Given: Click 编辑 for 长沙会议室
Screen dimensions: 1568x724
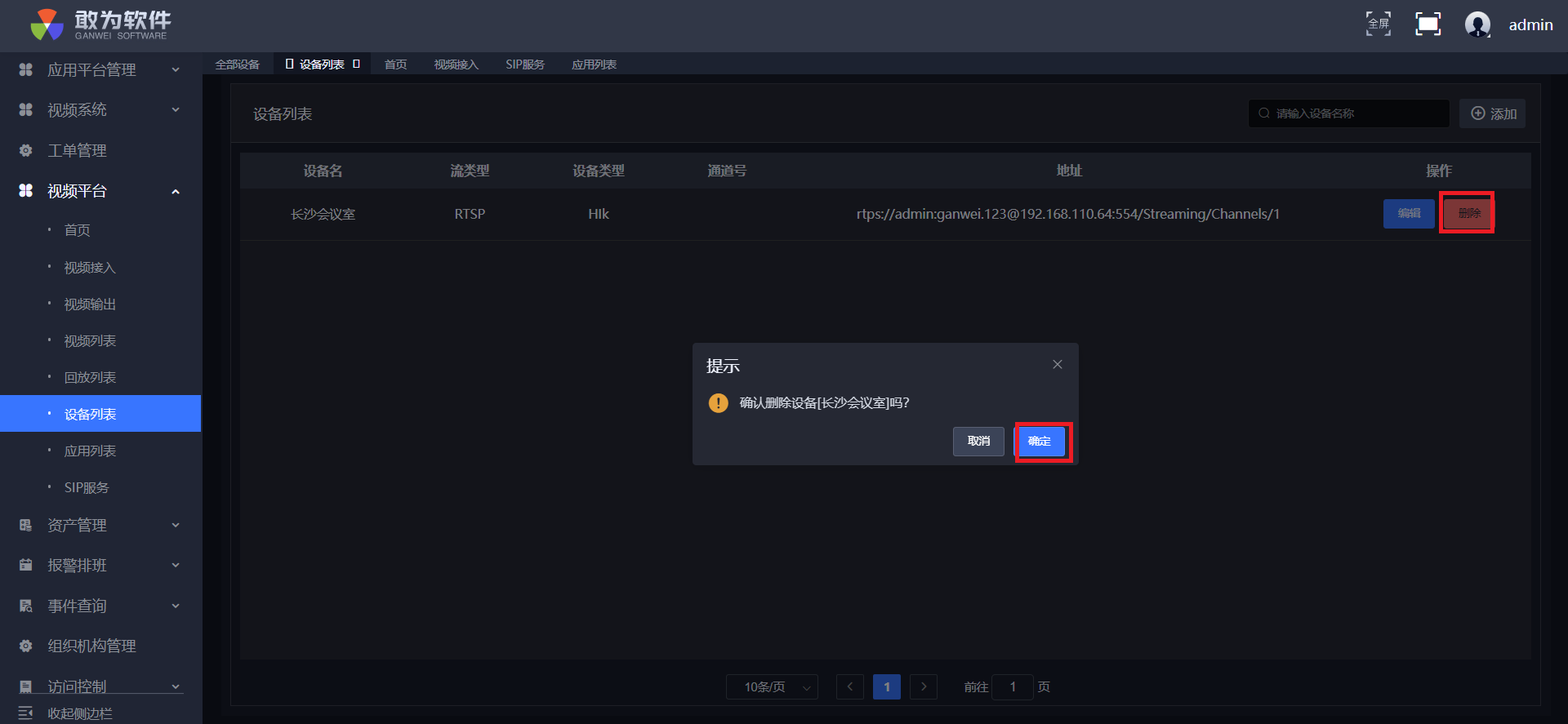Looking at the screenshot, I should (x=1409, y=214).
